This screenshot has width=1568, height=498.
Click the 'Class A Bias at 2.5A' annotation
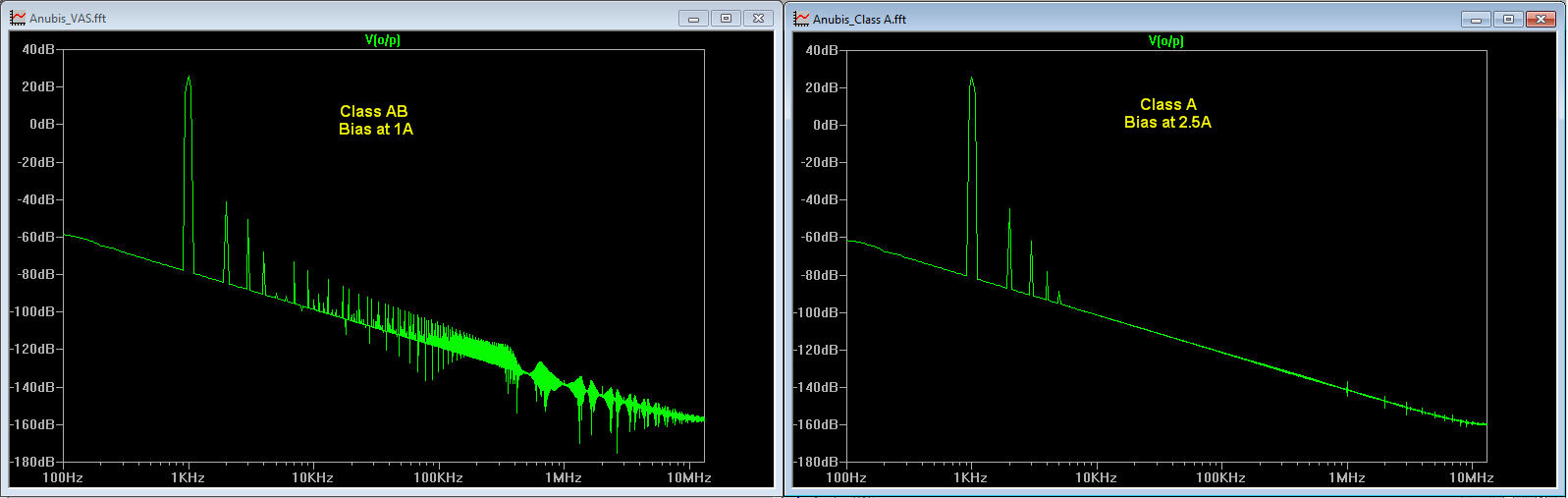(x=1167, y=113)
